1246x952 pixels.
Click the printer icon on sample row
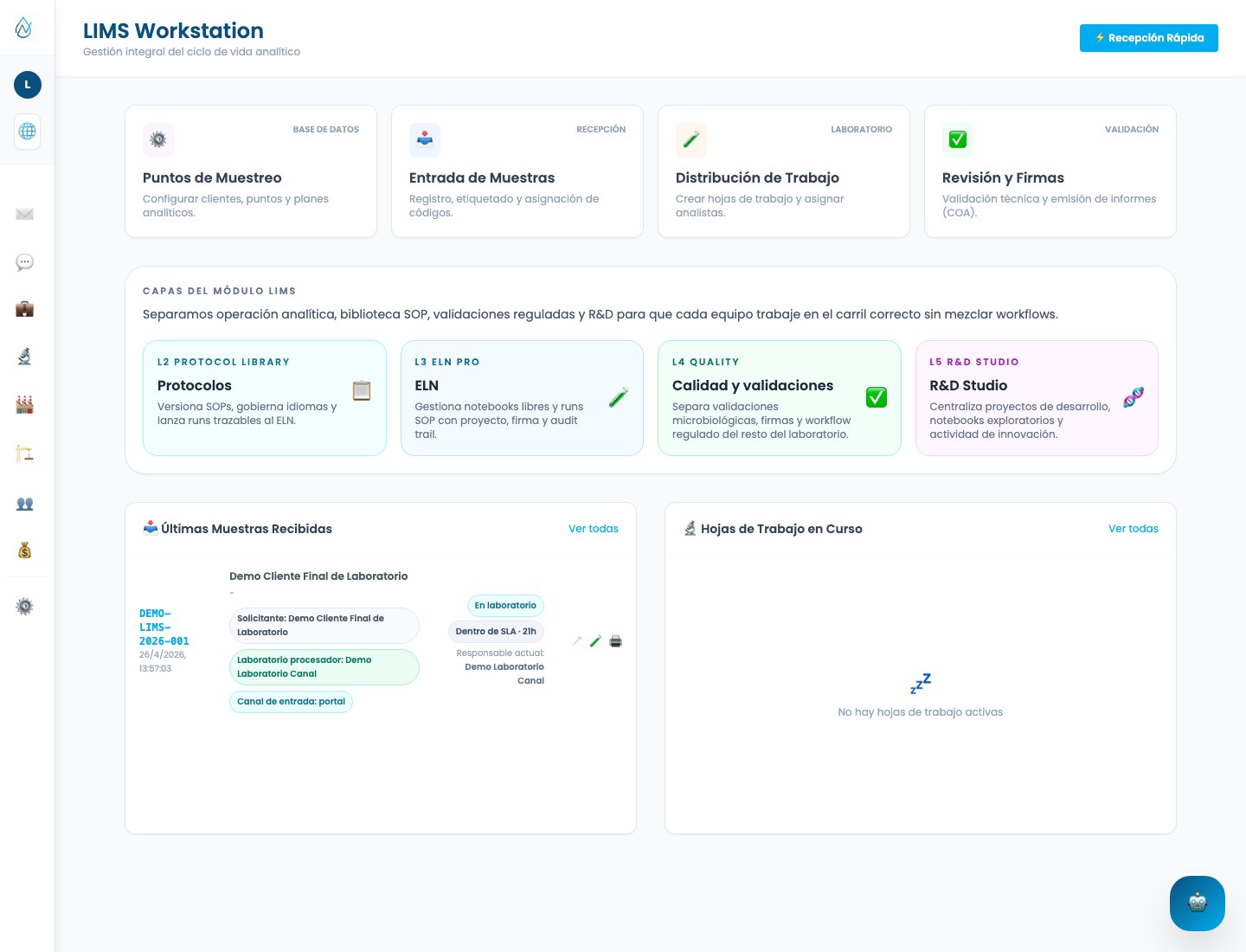click(x=616, y=641)
